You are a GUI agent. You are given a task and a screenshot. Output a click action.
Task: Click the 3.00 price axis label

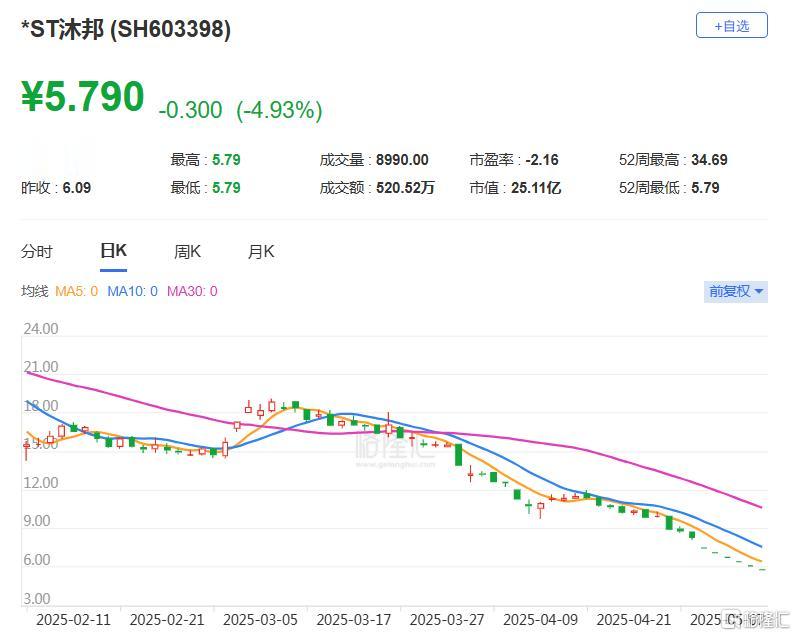point(37,599)
